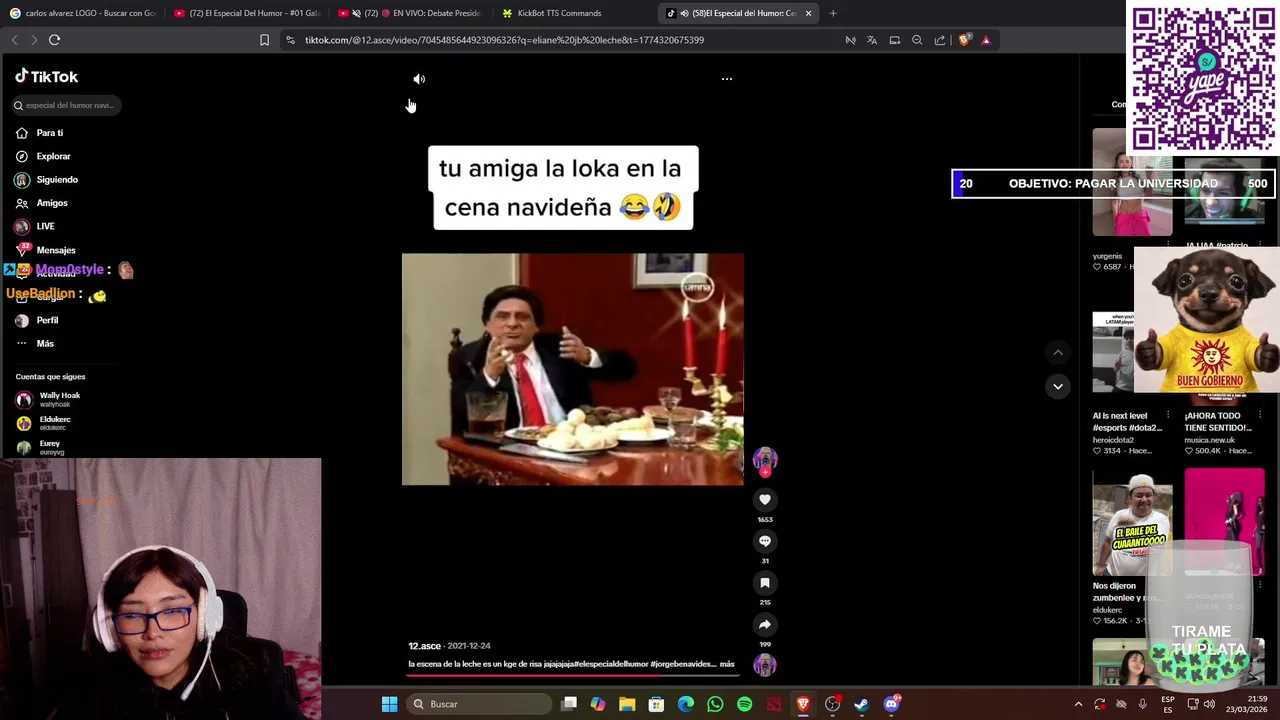This screenshot has height=720, width=1280.
Task: Open Mensajes in TikTok sidebar
Action: (46, 250)
